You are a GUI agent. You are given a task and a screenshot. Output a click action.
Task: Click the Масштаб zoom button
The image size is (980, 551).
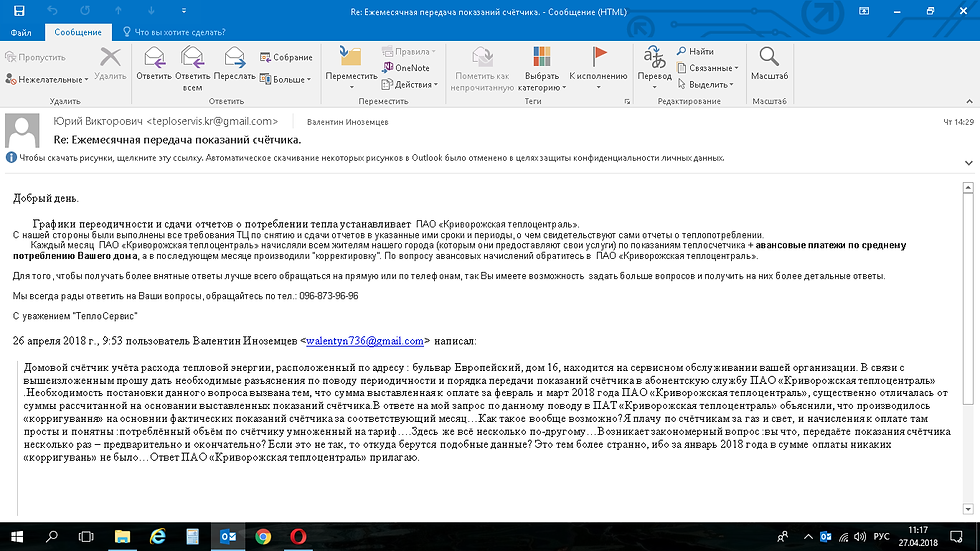pyautogui.click(x=769, y=64)
